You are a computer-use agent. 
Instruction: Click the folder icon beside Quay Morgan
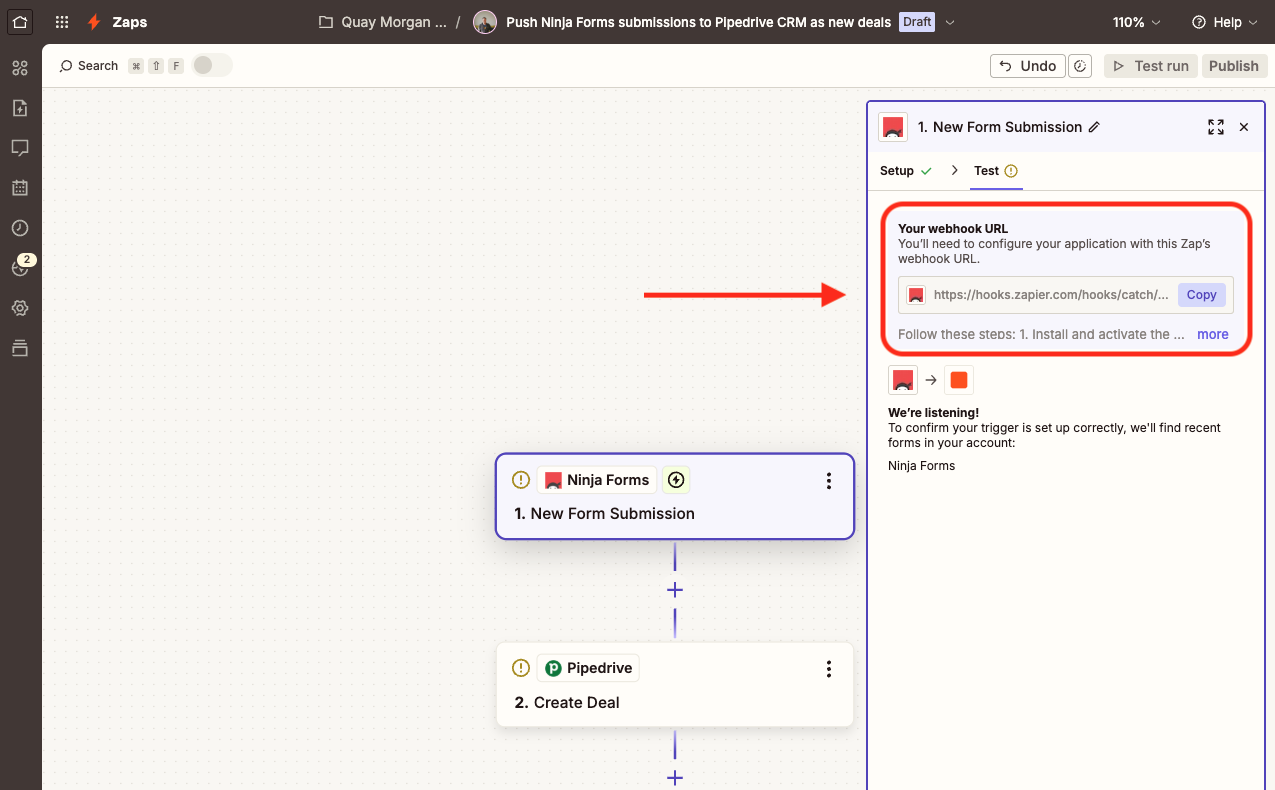[x=325, y=22]
